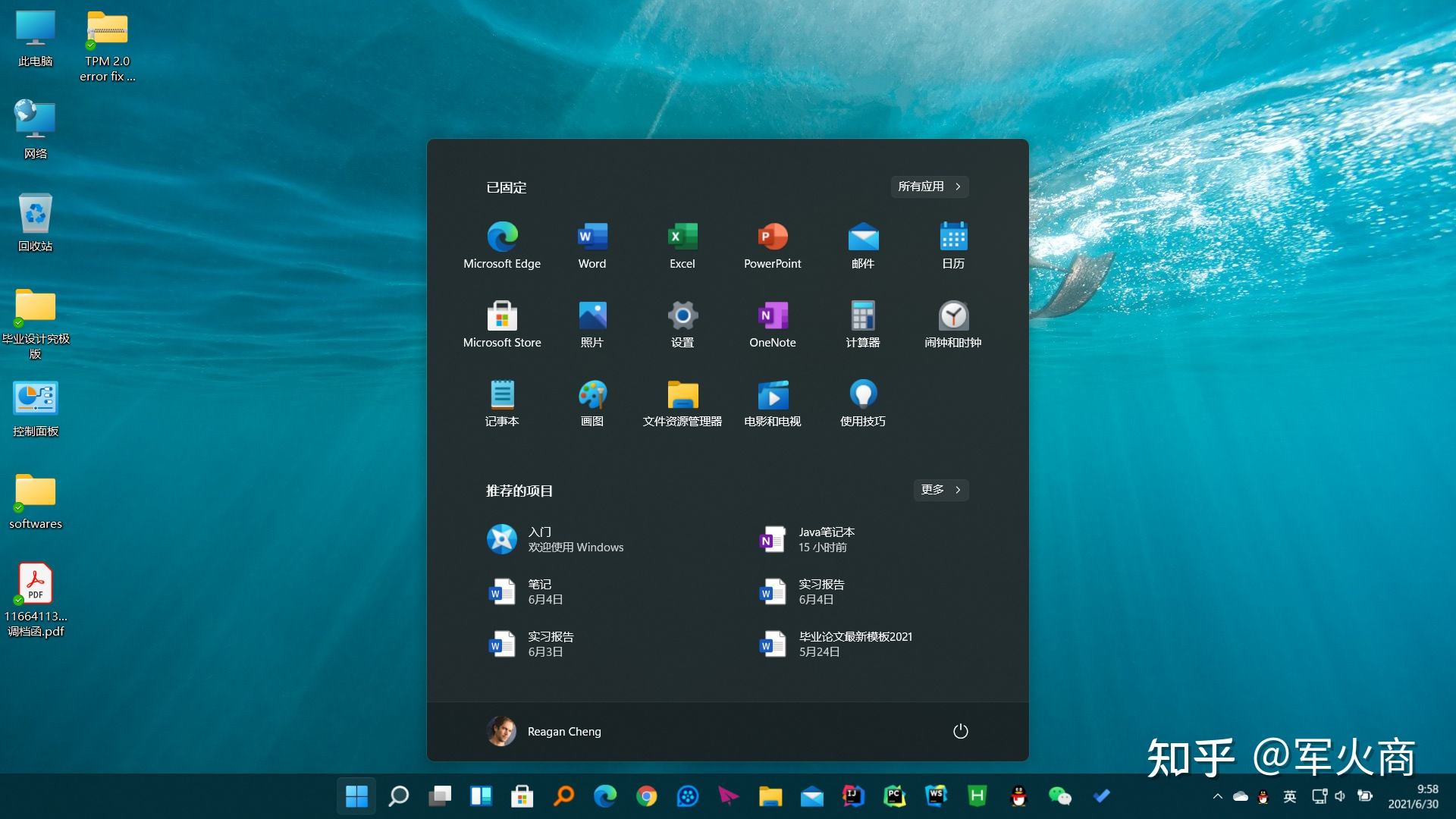Open clock showing 9:58 2021/6/30

pyautogui.click(x=1413, y=796)
